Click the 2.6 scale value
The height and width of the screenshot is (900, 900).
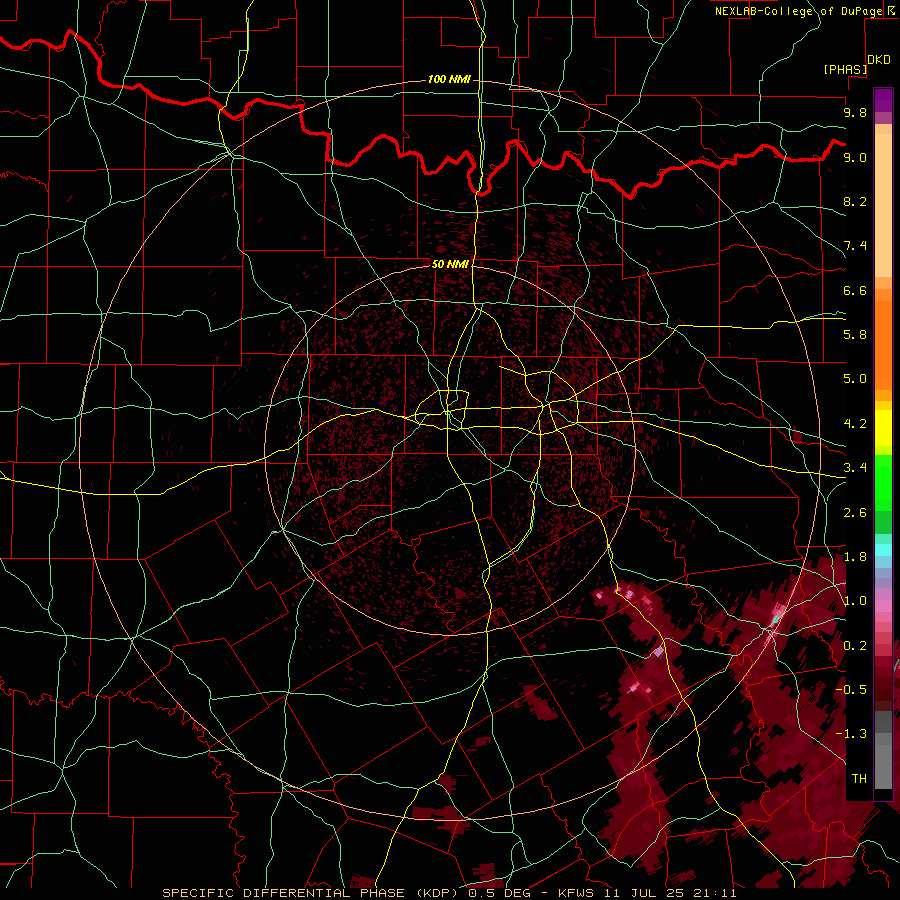click(855, 513)
